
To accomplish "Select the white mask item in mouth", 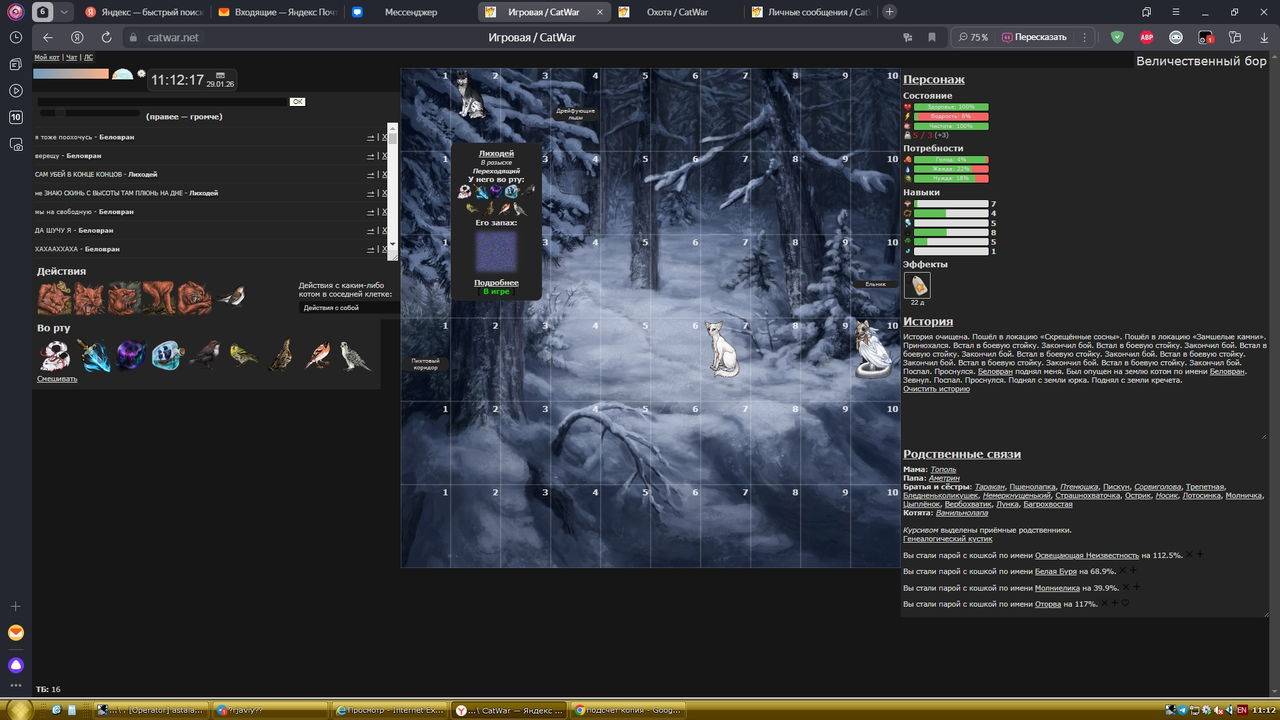I will pos(54,356).
